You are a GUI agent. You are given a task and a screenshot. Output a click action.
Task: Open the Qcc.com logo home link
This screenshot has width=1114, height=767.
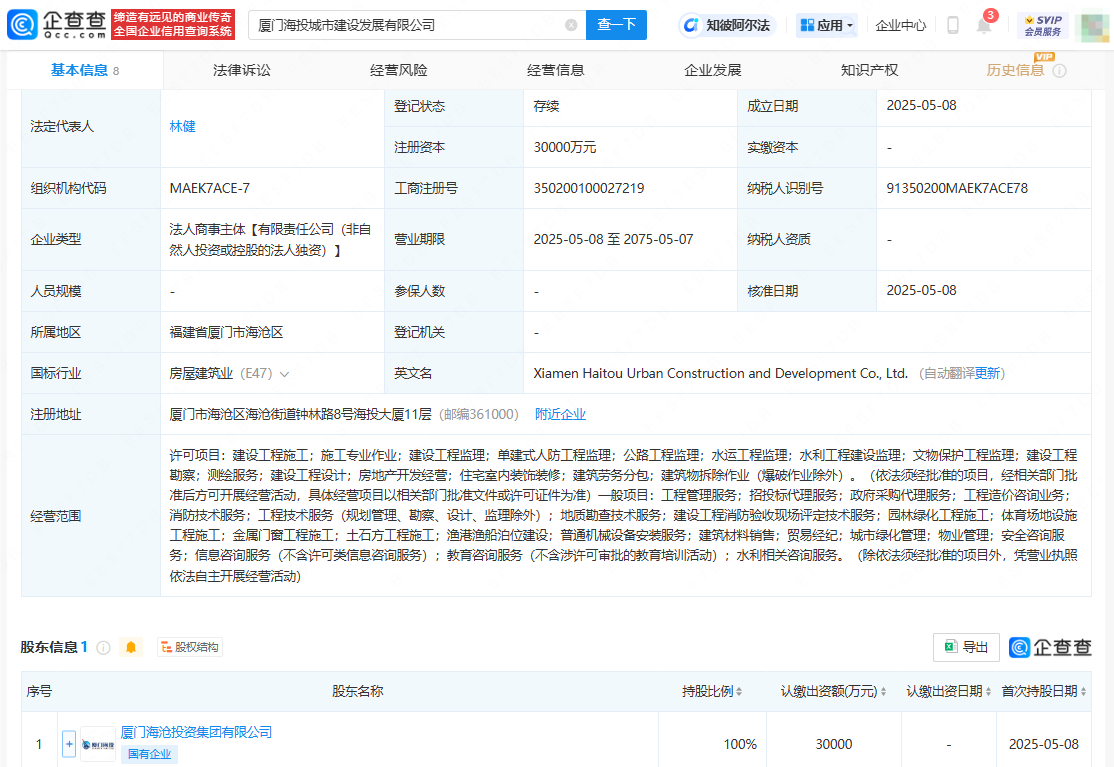(57, 25)
